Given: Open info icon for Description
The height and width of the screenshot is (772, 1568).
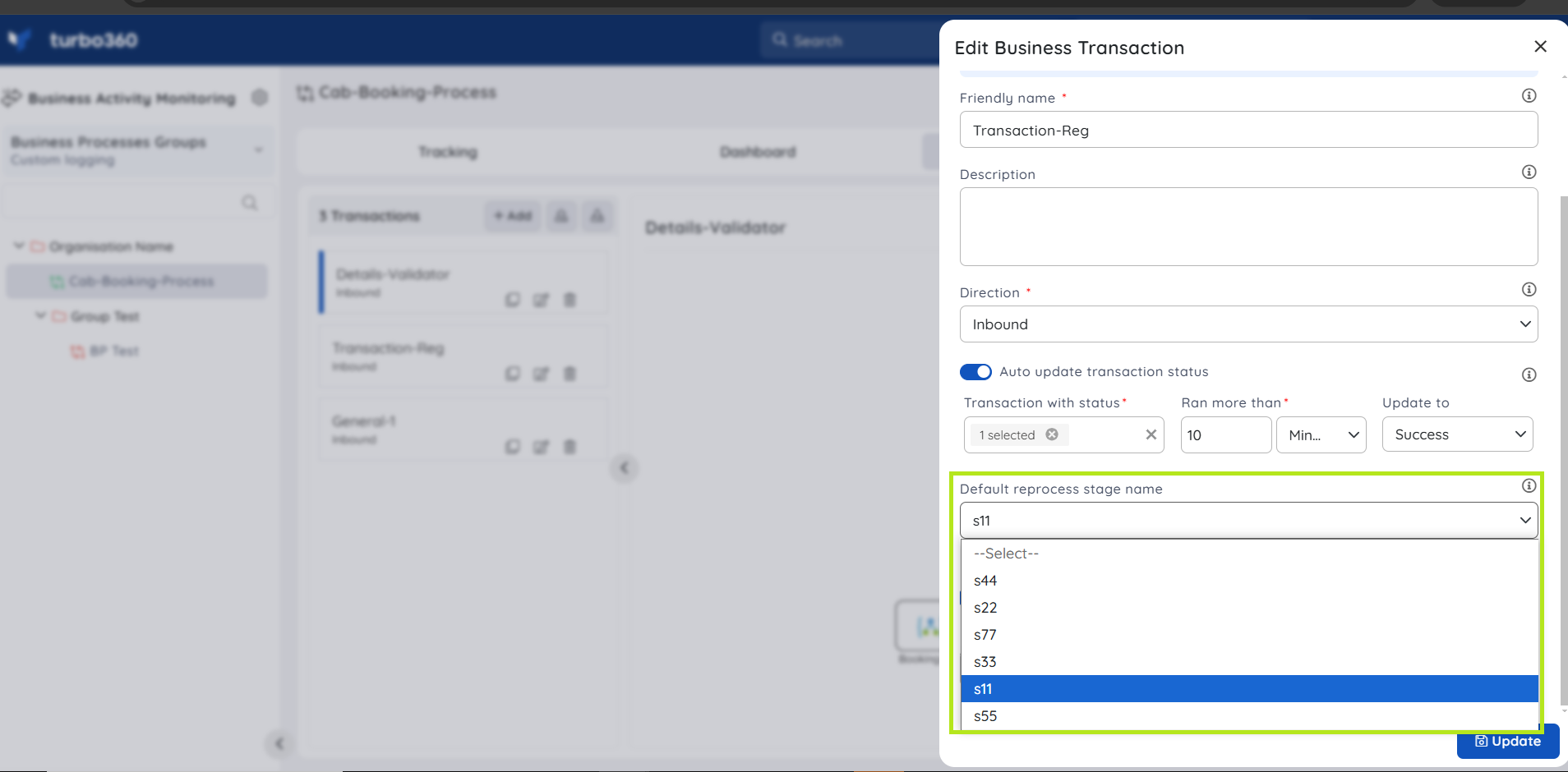Looking at the screenshot, I should [1529, 172].
